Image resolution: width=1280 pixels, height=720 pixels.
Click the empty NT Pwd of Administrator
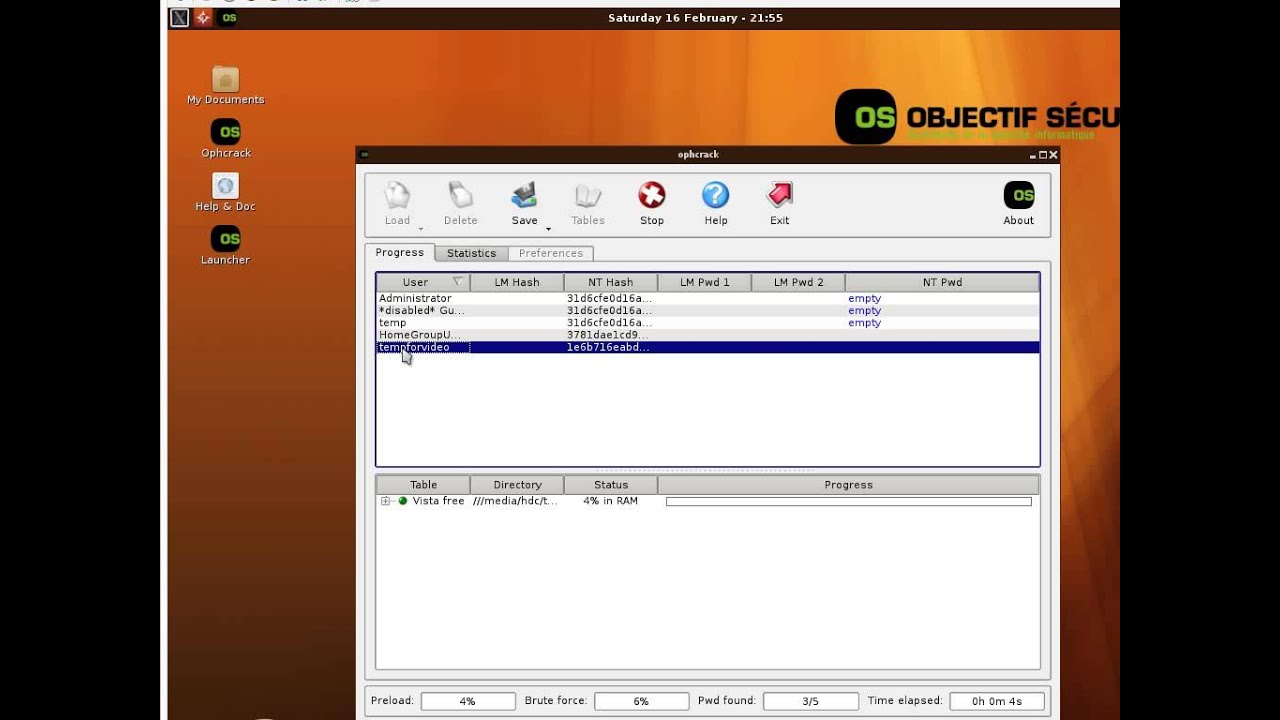864,298
